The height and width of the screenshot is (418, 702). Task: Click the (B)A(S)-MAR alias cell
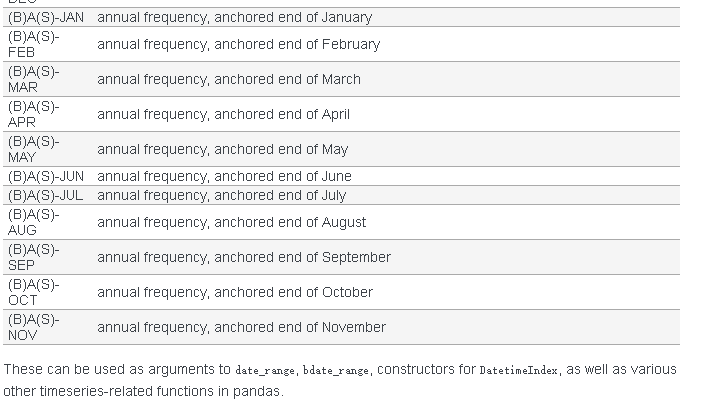pos(34,79)
